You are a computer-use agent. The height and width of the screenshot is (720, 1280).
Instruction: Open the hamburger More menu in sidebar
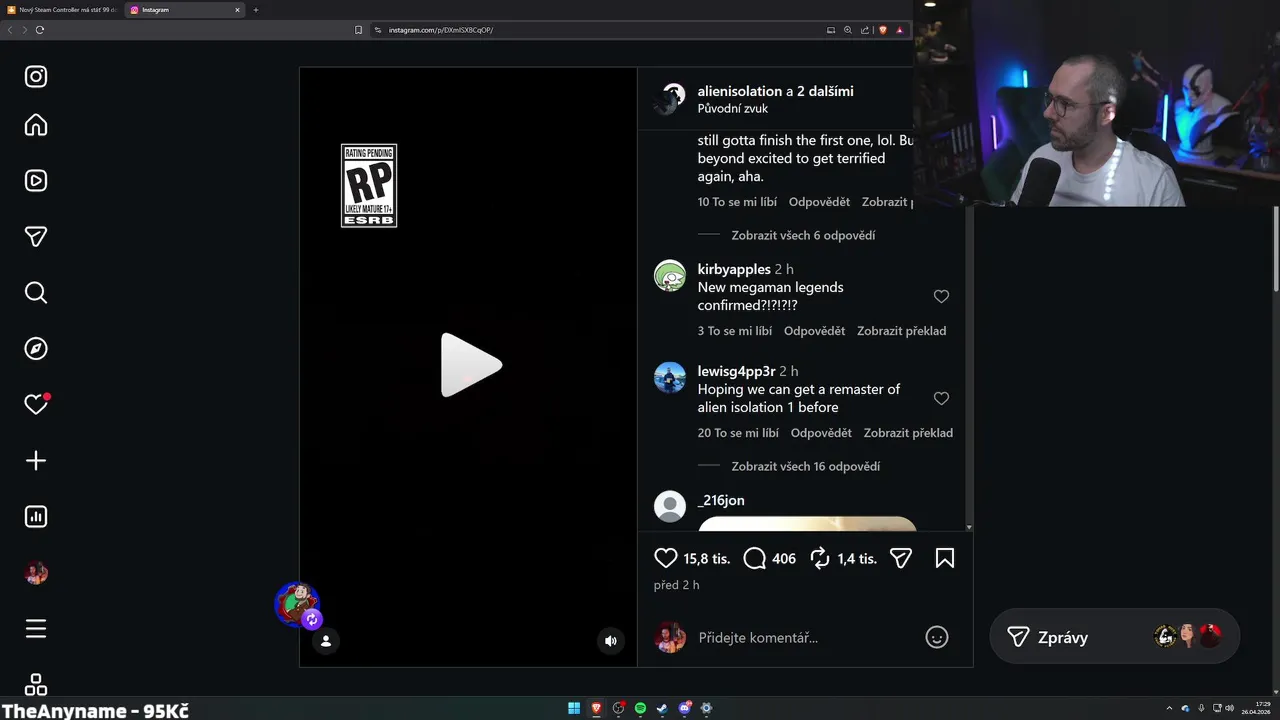pos(36,629)
